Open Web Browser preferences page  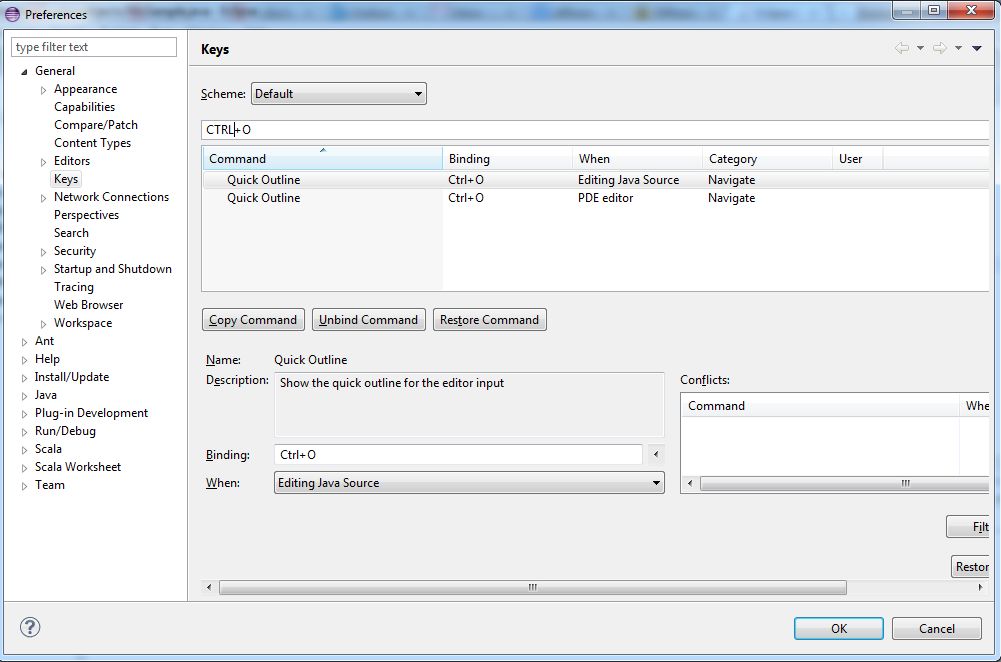tap(88, 305)
